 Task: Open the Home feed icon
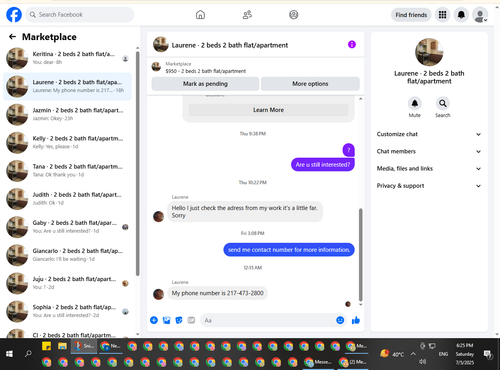(x=200, y=15)
